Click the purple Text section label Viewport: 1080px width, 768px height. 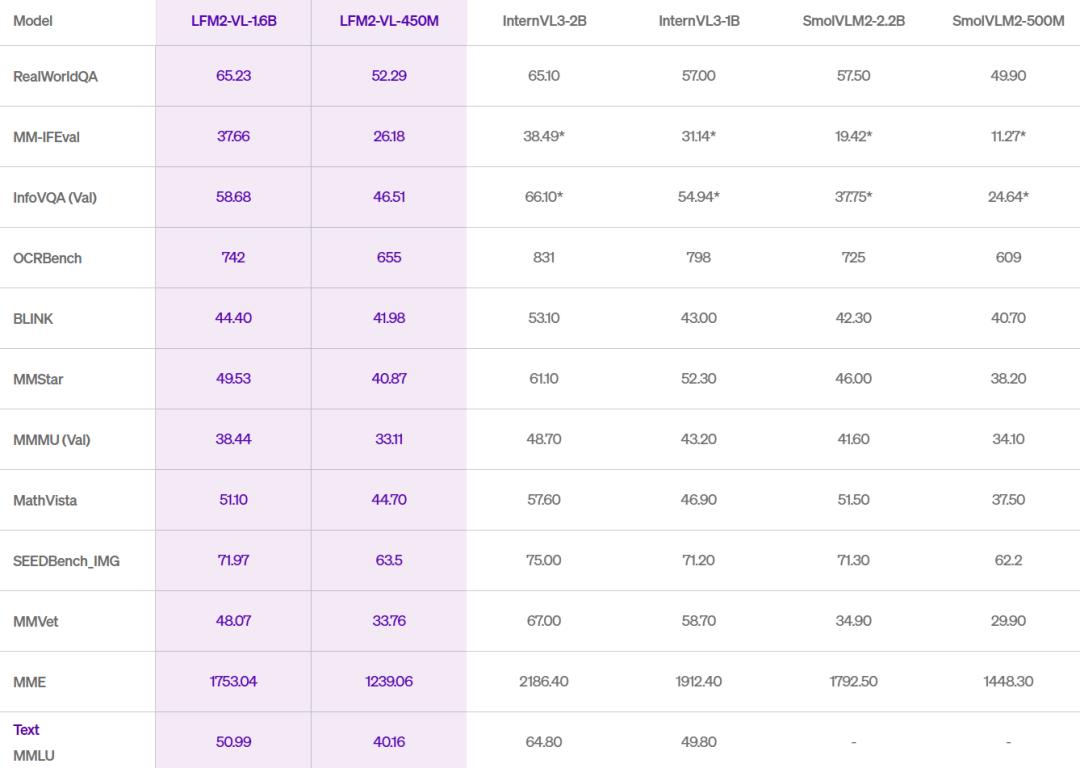pos(26,729)
